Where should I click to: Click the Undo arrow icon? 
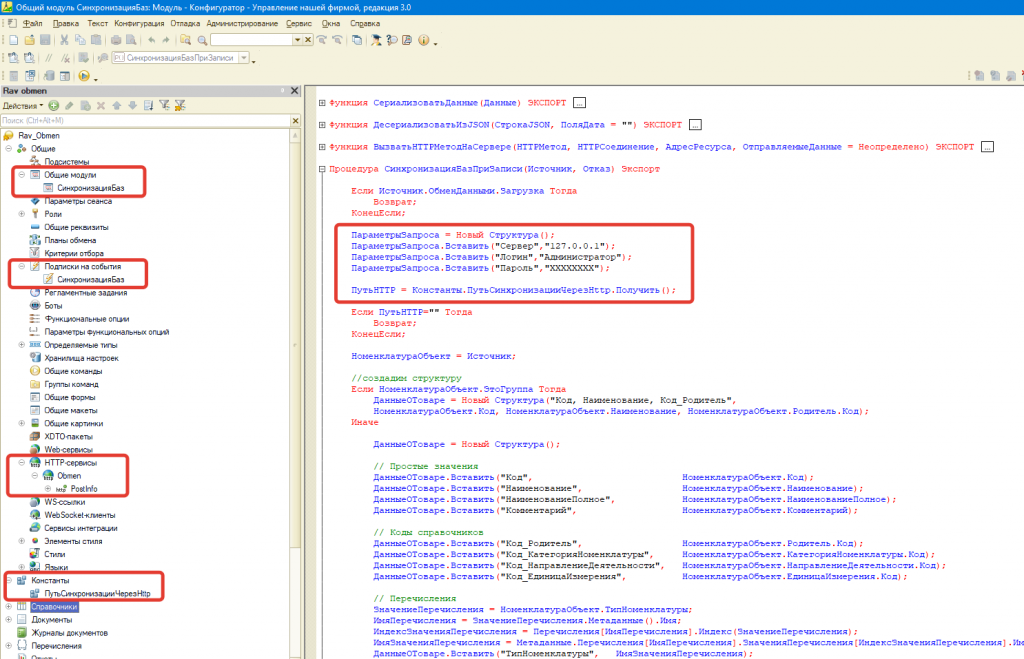tap(151, 40)
